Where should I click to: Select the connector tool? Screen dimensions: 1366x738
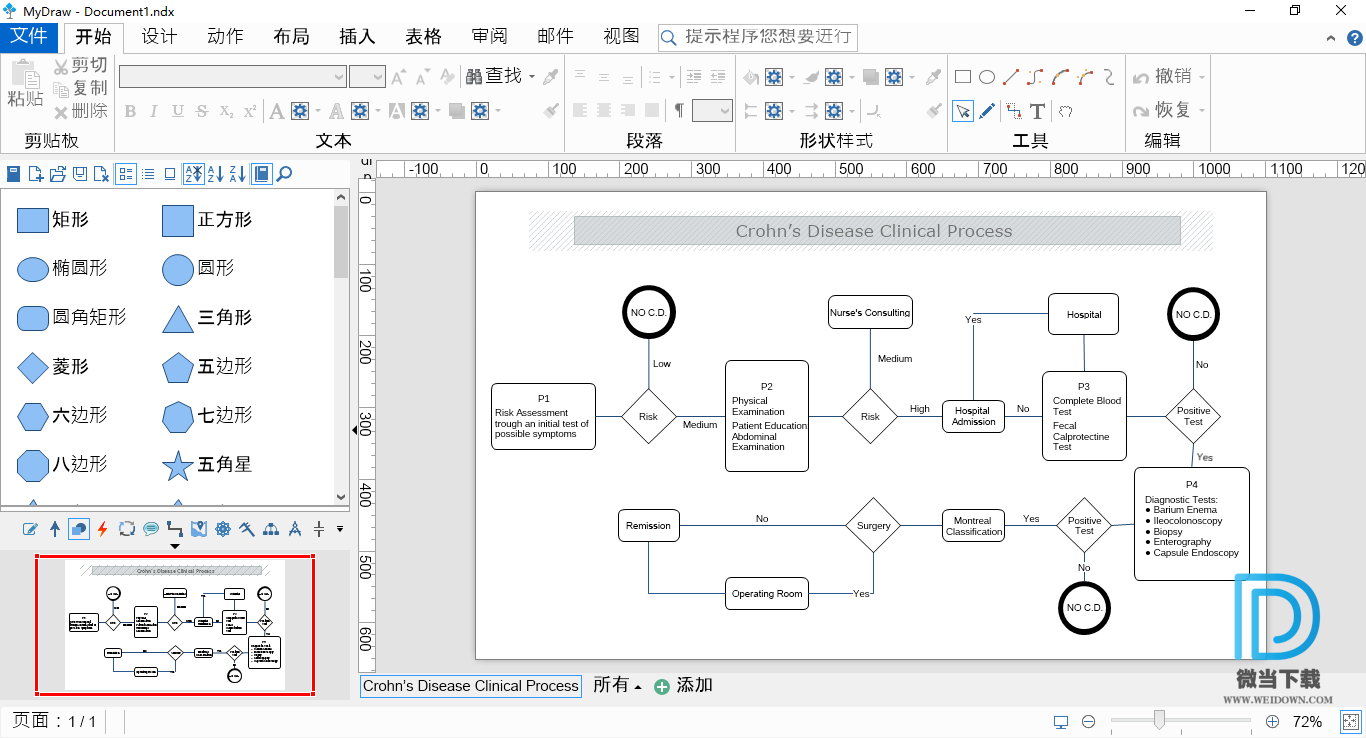(1014, 111)
